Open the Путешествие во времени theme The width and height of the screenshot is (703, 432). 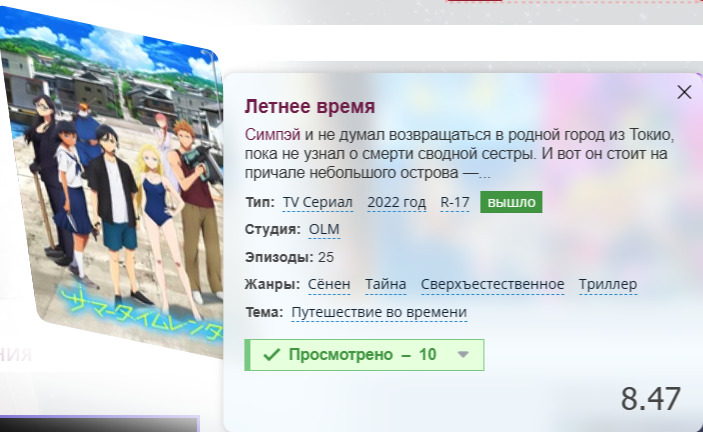click(x=379, y=313)
